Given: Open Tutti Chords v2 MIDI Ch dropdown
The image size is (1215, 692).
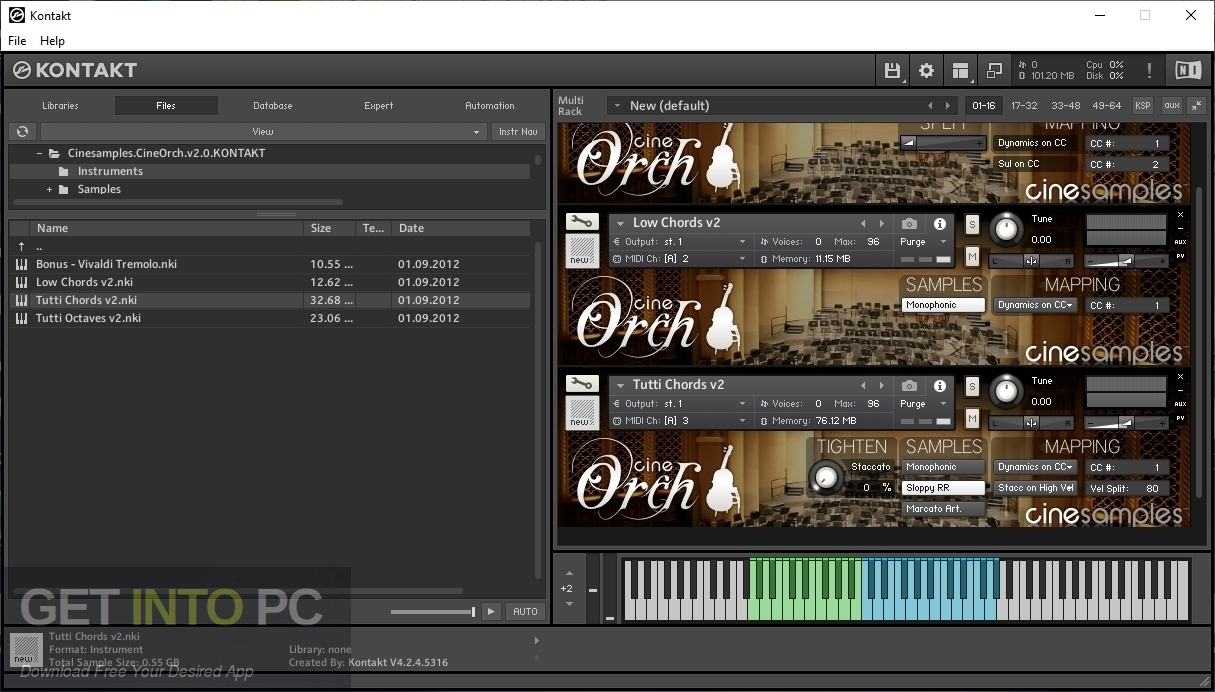Looking at the screenshot, I should [679, 421].
